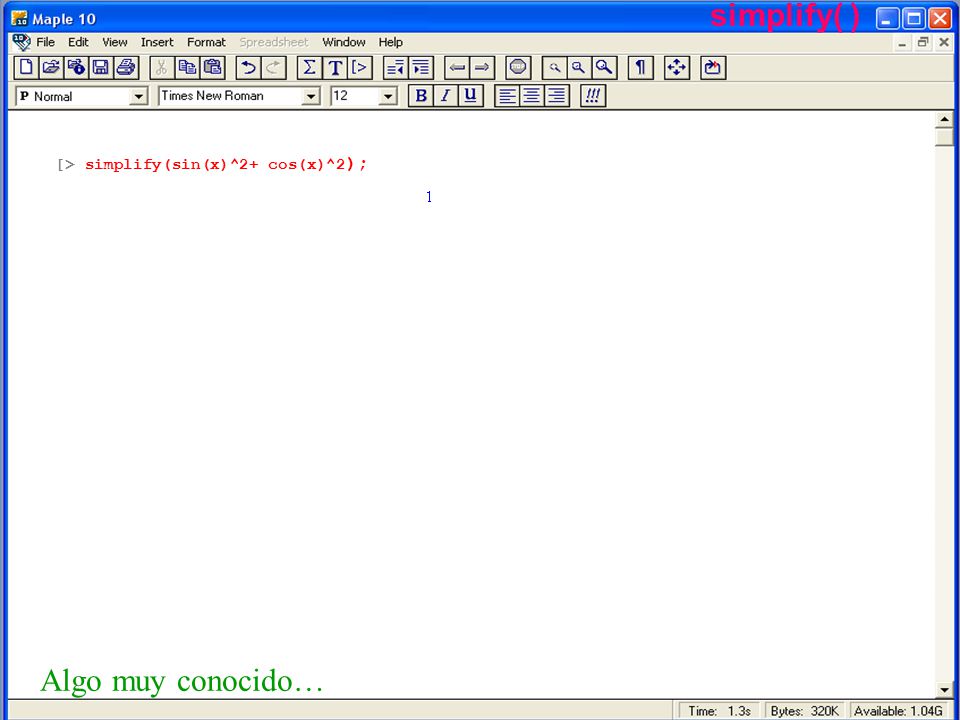
Task: Close the inner worksheet window
Action: (944, 42)
